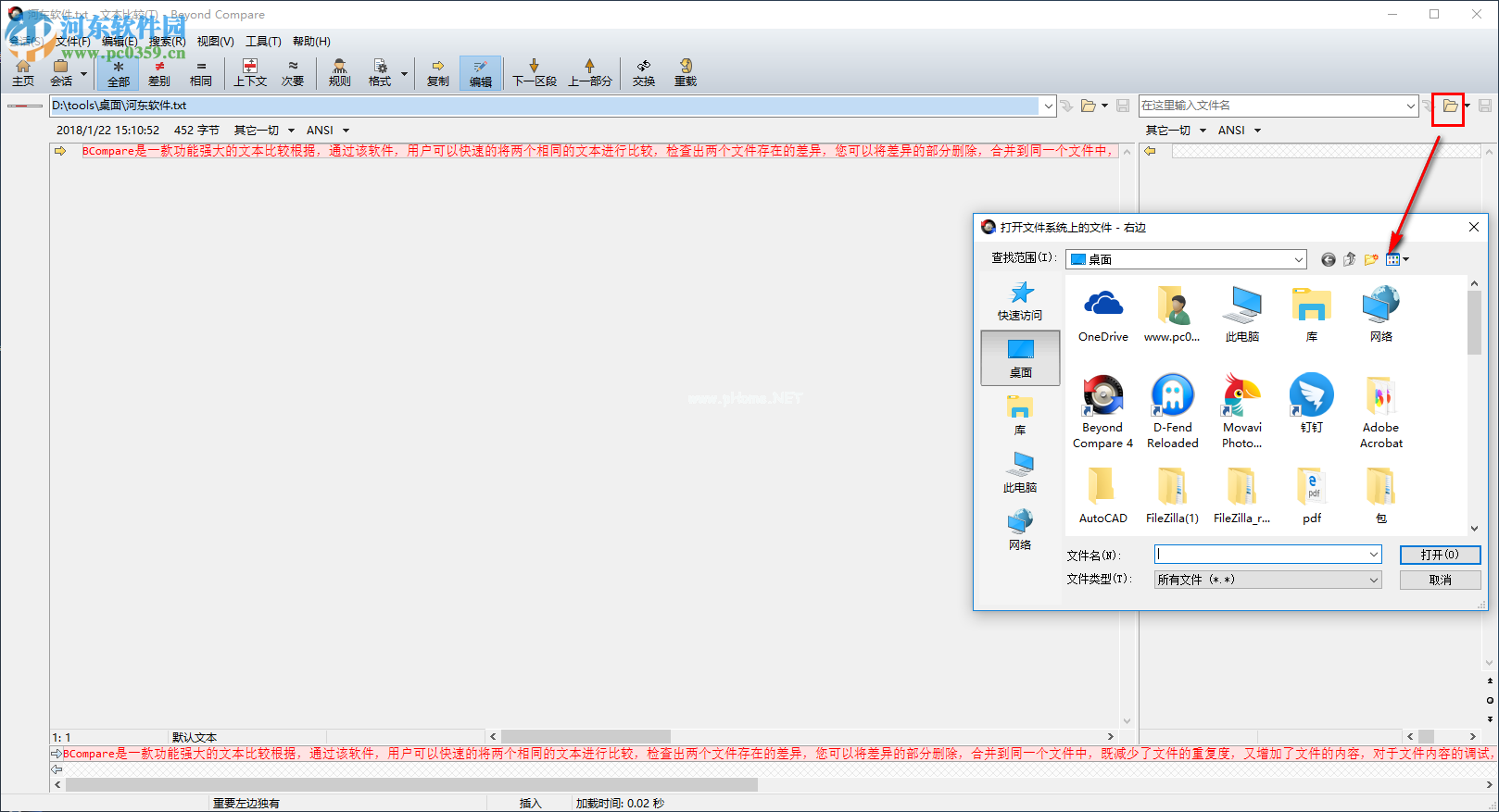Go to the 主页 home toolbar icon

click(23, 73)
